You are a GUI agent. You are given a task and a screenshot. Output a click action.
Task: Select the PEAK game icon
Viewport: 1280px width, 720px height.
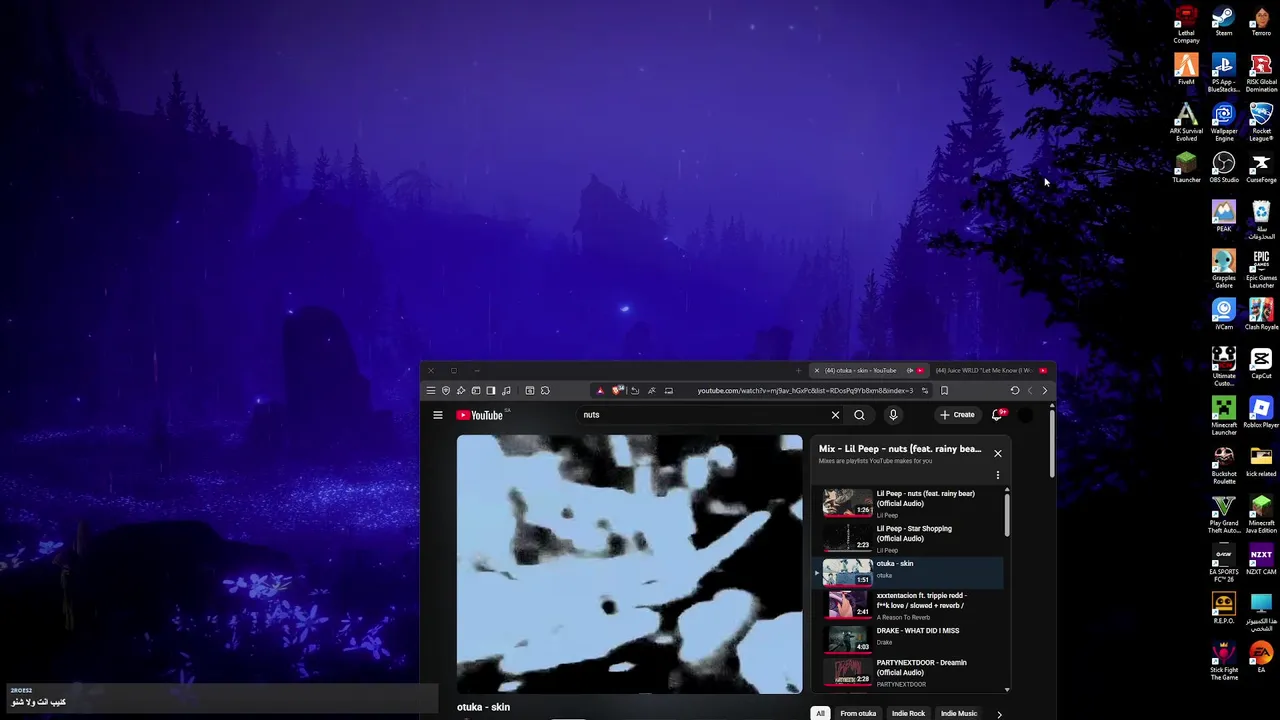1223,217
